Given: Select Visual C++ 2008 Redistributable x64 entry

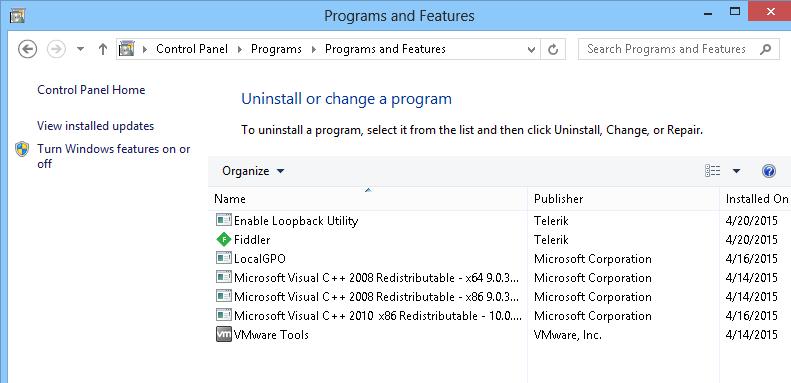Looking at the screenshot, I should coord(376,278).
